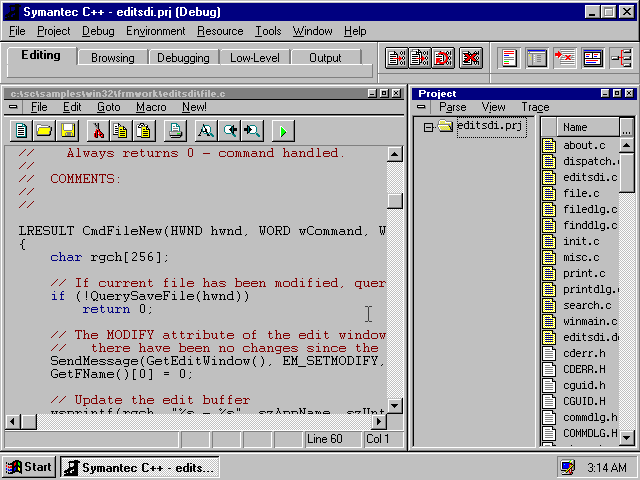Open the source window icon with colored lines
This screenshot has height=480, width=640.
point(509,58)
